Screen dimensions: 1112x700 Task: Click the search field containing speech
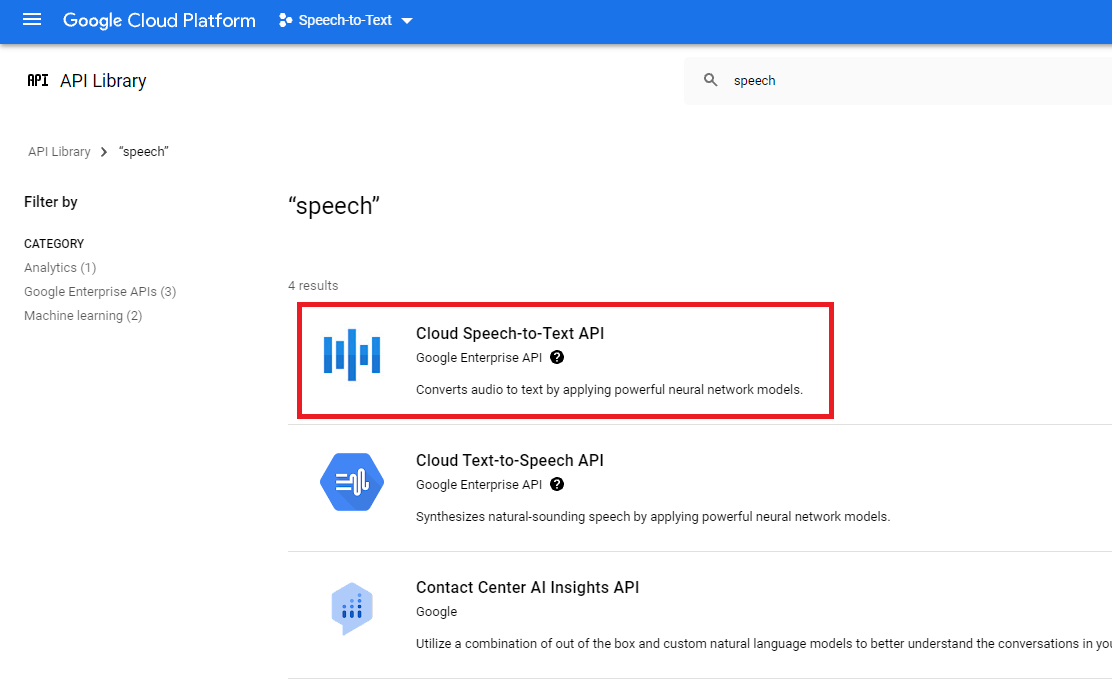[900, 81]
